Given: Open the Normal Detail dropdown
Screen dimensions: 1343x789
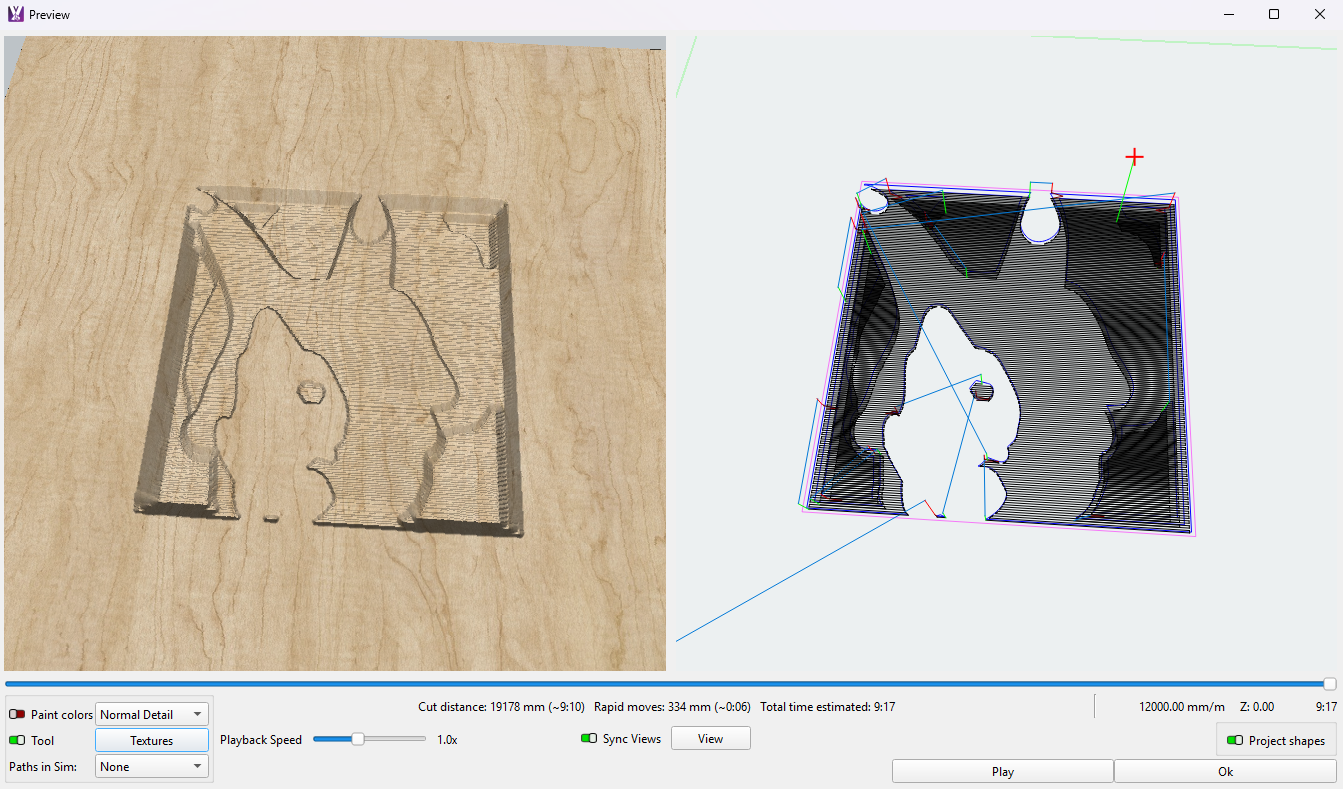Looking at the screenshot, I should click(x=152, y=715).
